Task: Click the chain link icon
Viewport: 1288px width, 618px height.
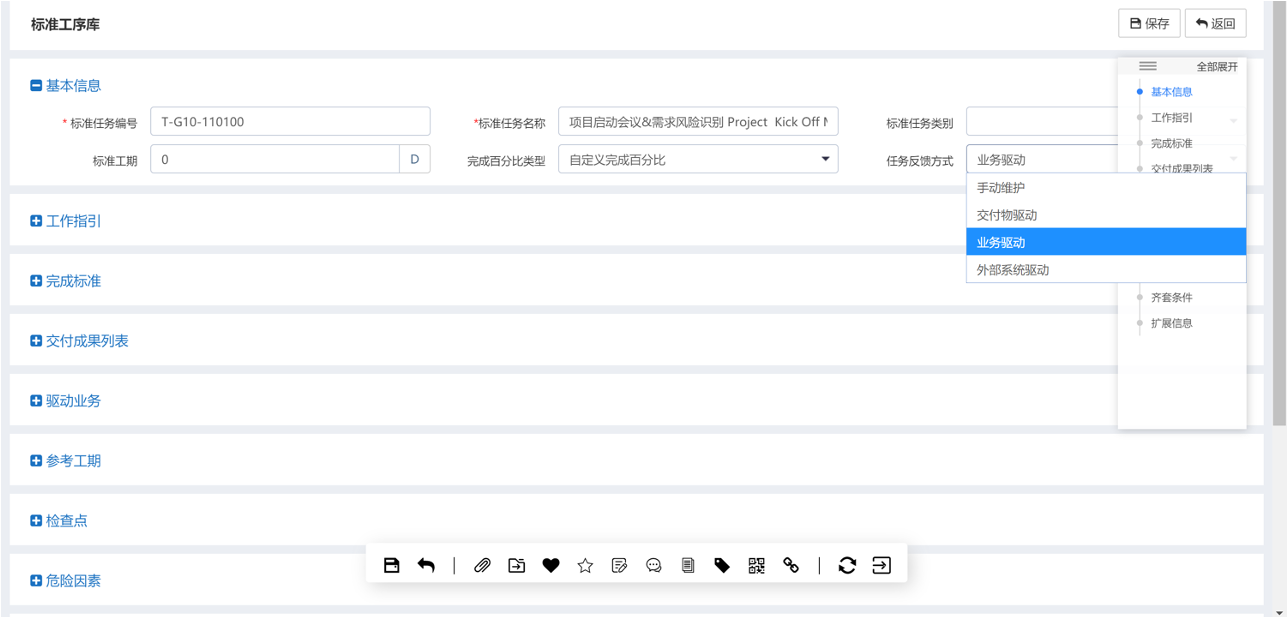Action: (x=791, y=565)
